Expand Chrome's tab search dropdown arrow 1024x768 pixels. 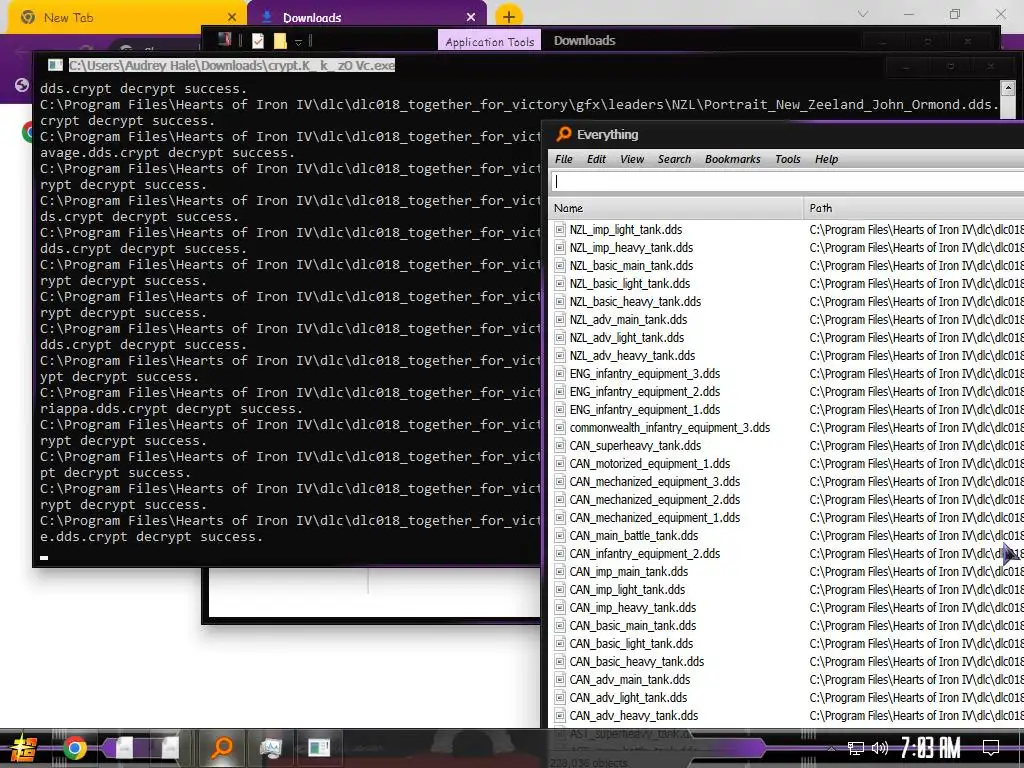tap(863, 14)
